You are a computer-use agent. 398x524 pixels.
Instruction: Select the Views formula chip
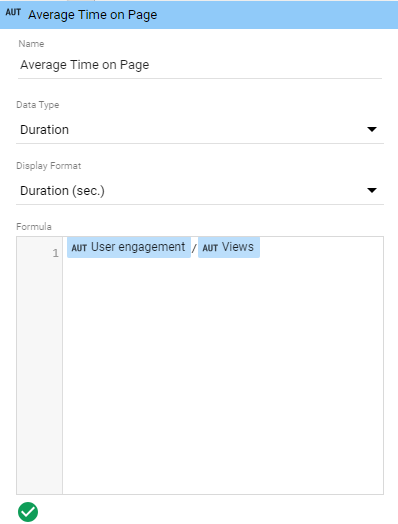pos(229,247)
